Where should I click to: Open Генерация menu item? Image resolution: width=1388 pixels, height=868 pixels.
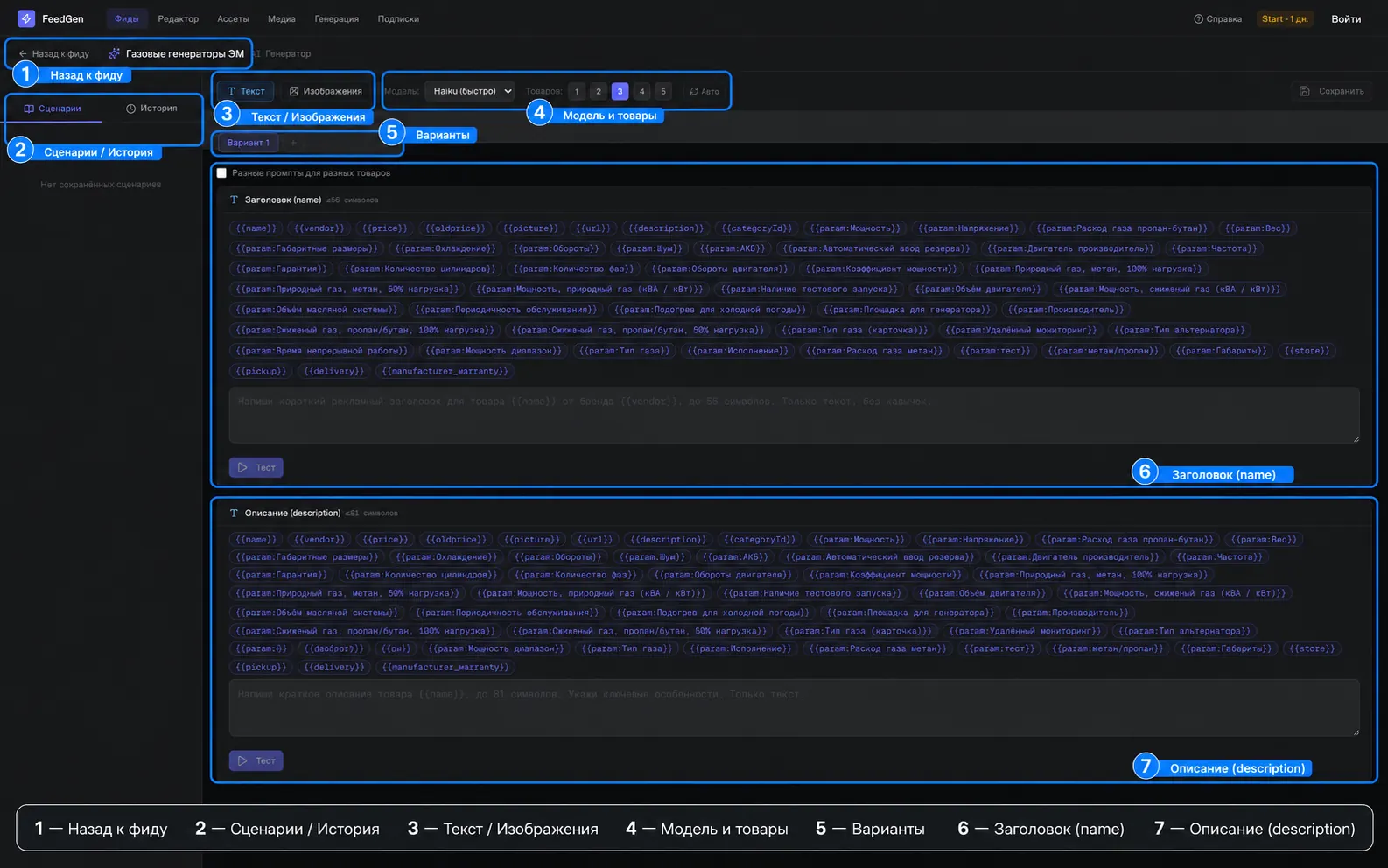pos(337,18)
